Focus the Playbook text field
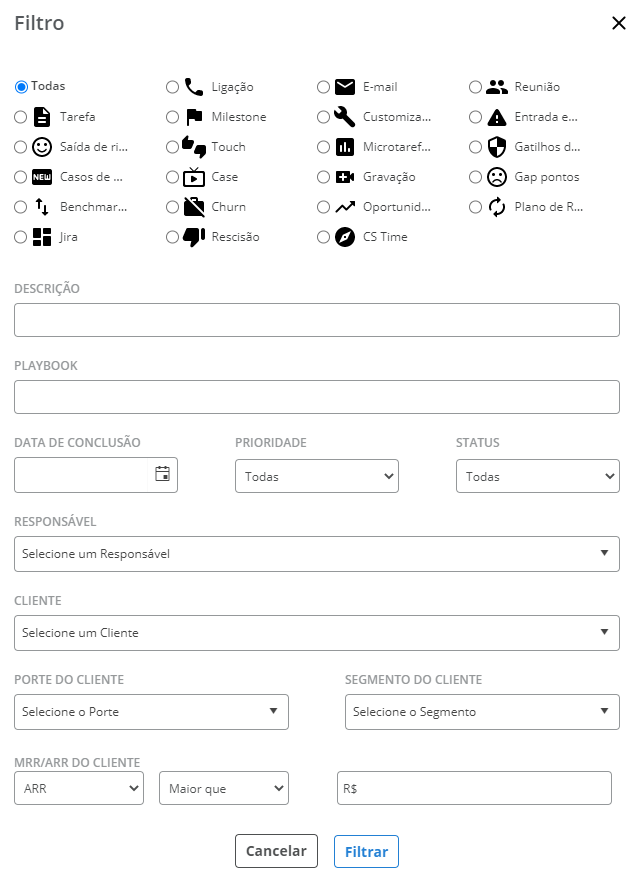Screen dimensions: 638x877 tap(316, 397)
